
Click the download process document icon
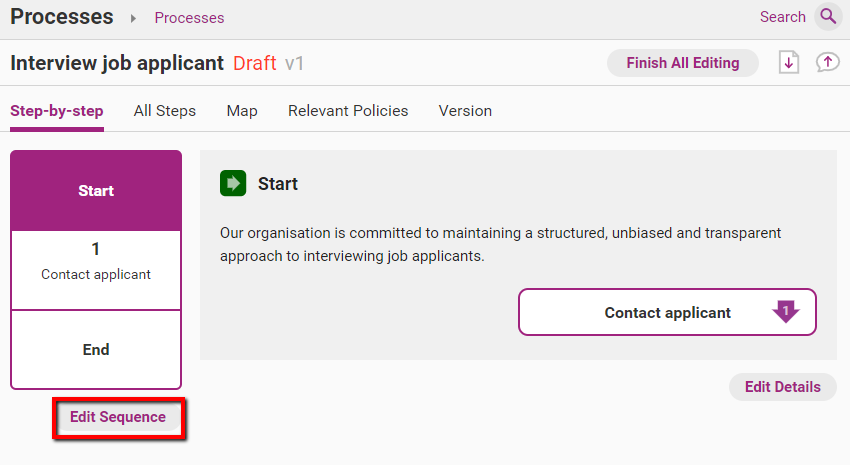(x=789, y=62)
